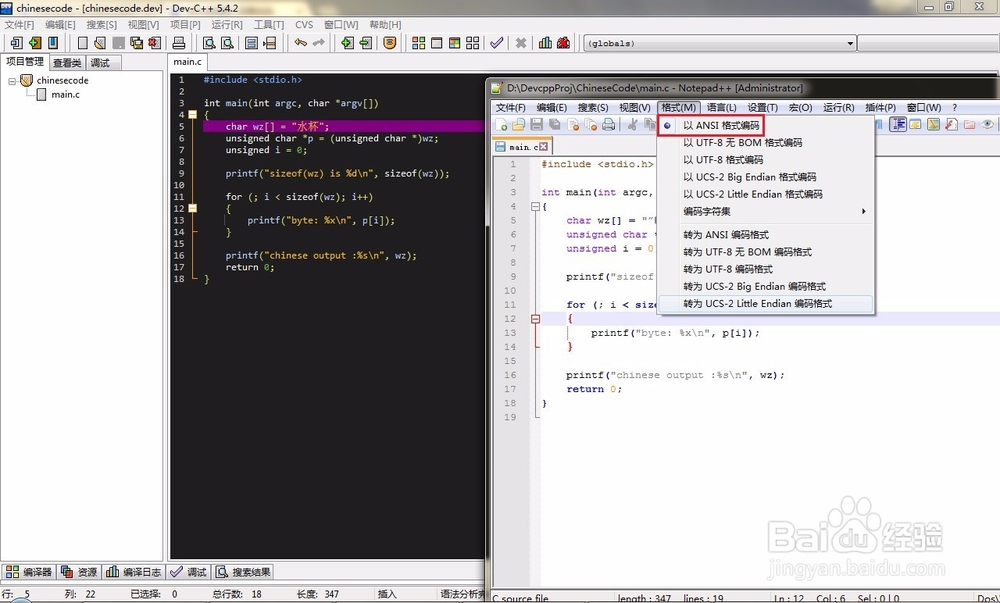Open the members dropdown right of (globals)

[928, 43]
